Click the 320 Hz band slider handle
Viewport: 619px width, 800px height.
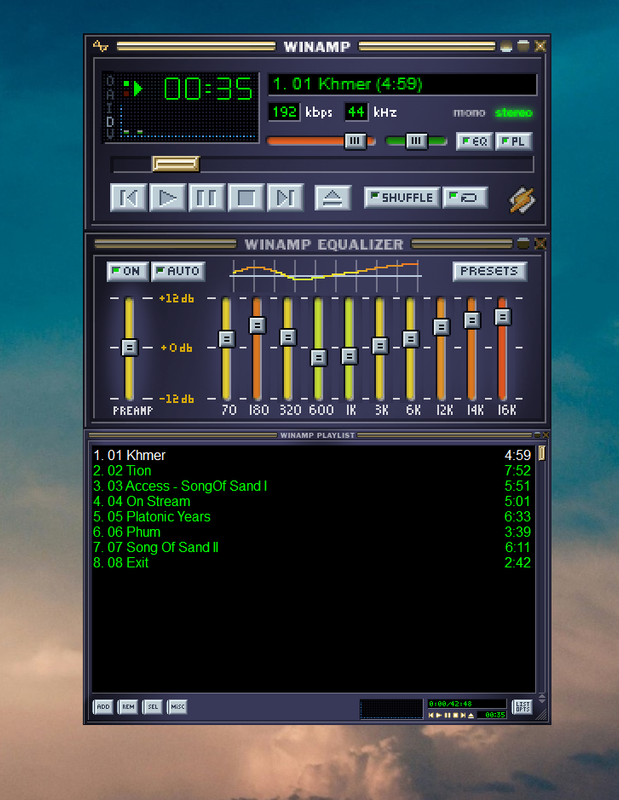click(288, 337)
